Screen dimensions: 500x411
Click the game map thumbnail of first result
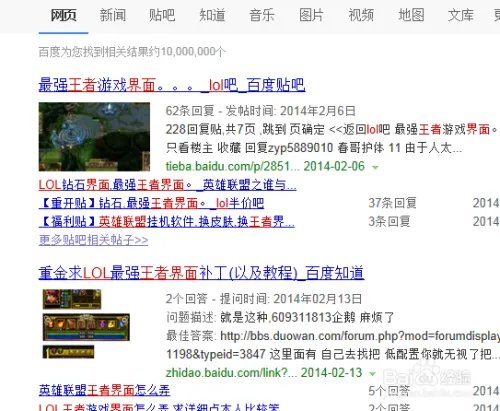(x=94, y=137)
